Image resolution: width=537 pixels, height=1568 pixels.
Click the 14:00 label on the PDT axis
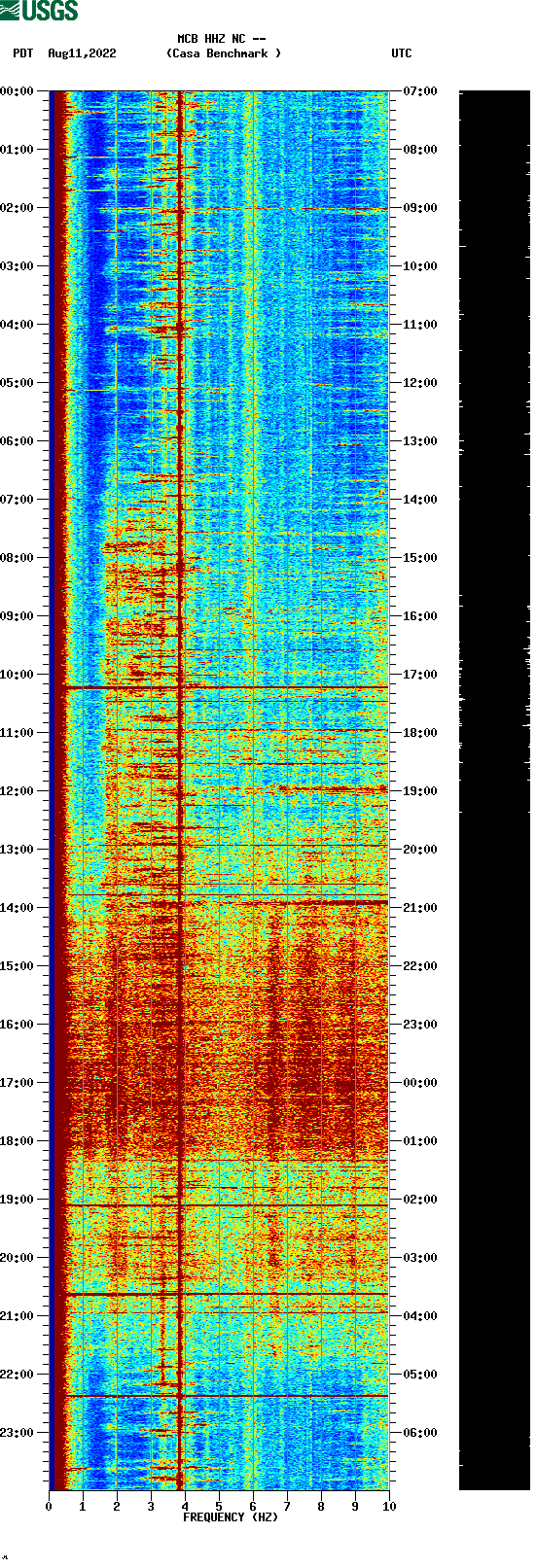(18, 908)
